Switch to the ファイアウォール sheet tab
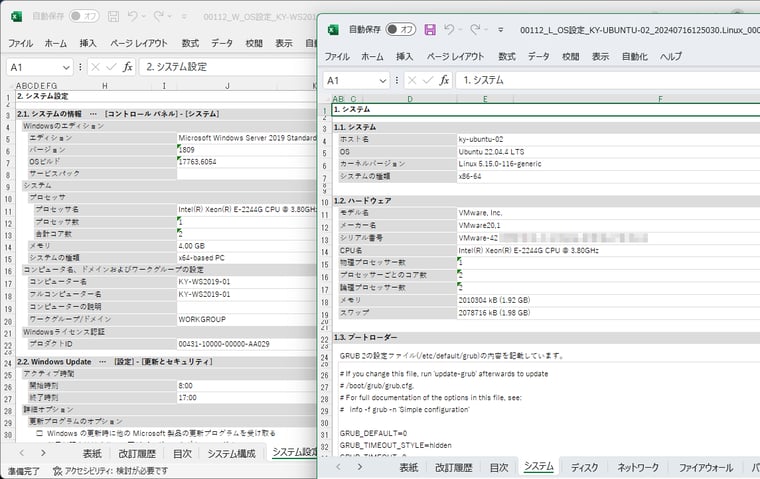The height and width of the screenshot is (479, 760). coord(705,467)
